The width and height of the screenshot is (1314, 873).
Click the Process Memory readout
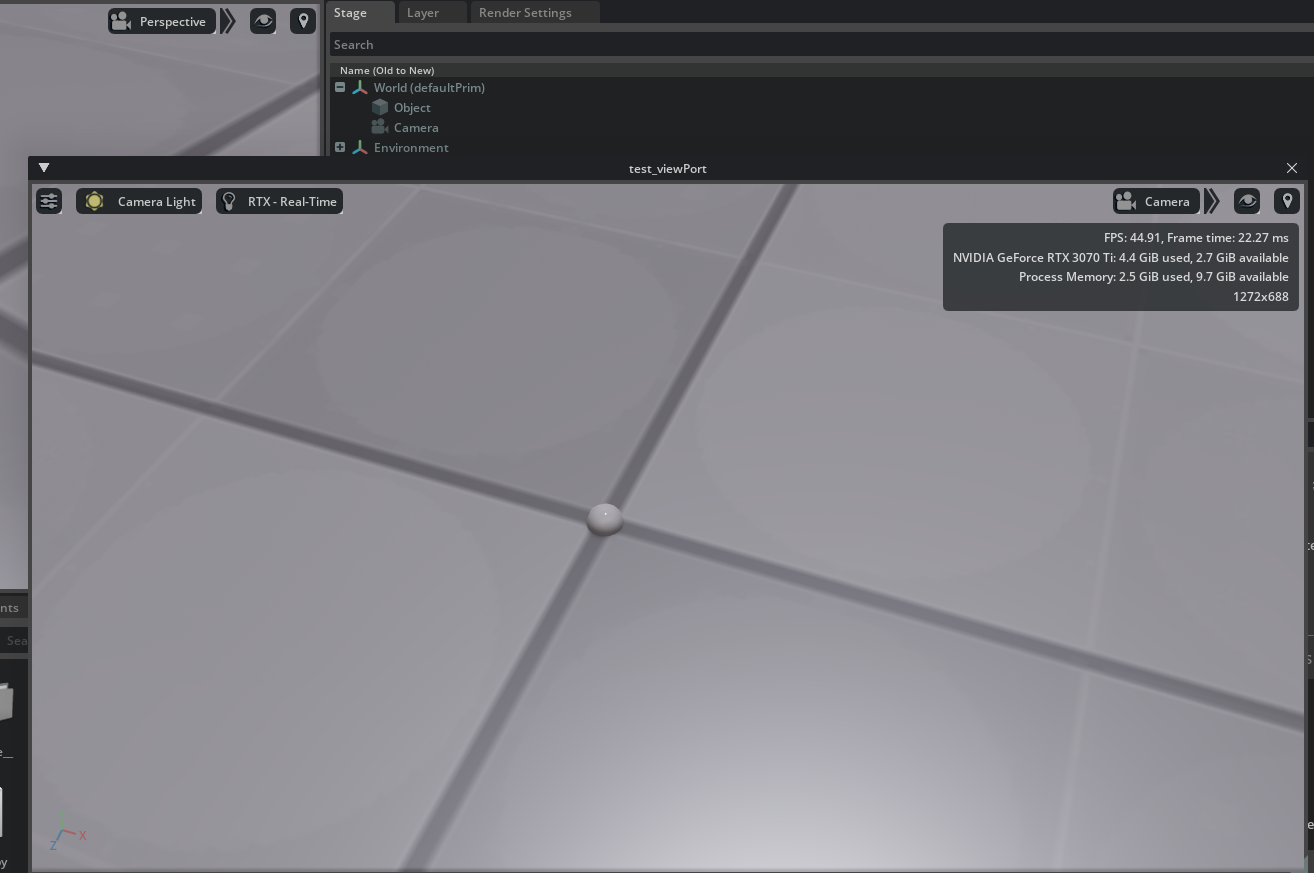1154,276
